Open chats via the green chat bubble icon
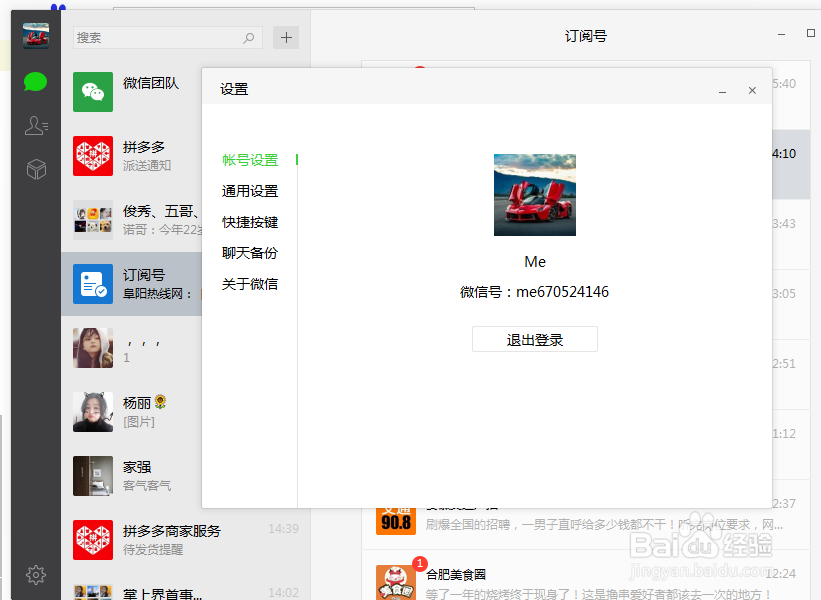This screenshot has width=821, height=600. tap(35, 82)
